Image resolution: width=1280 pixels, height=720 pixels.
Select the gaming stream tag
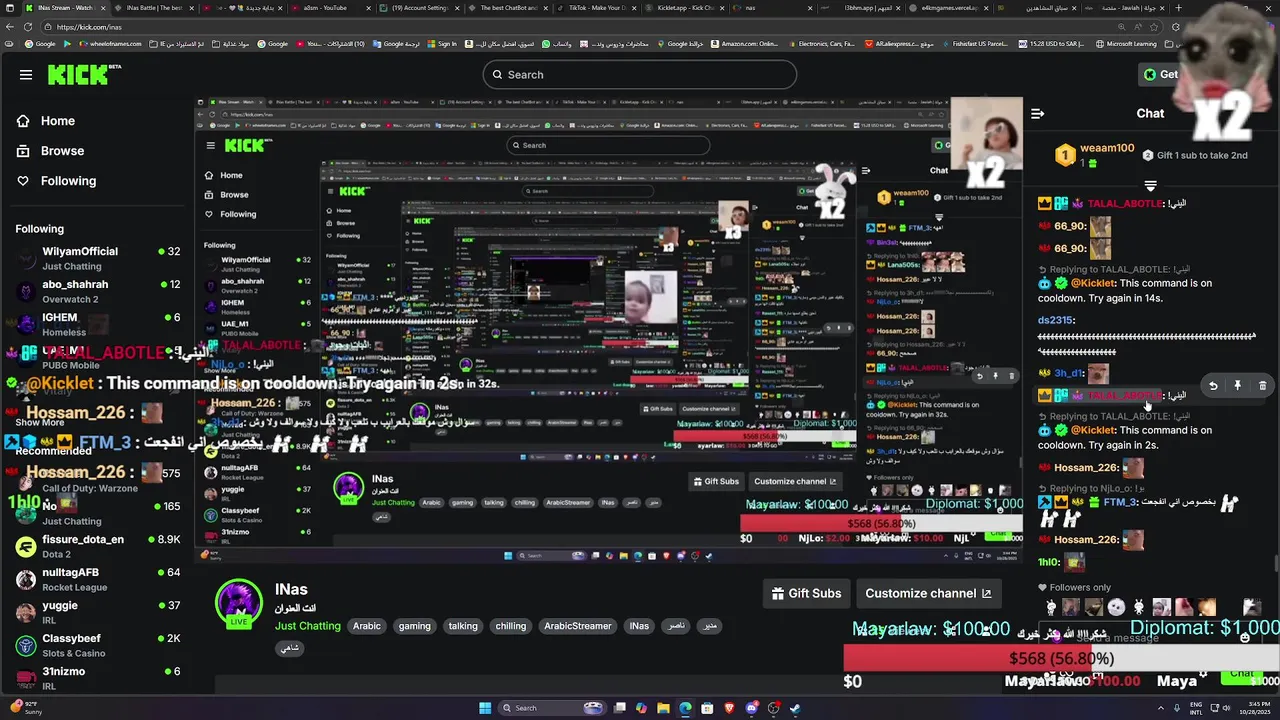[x=414, y=626]
